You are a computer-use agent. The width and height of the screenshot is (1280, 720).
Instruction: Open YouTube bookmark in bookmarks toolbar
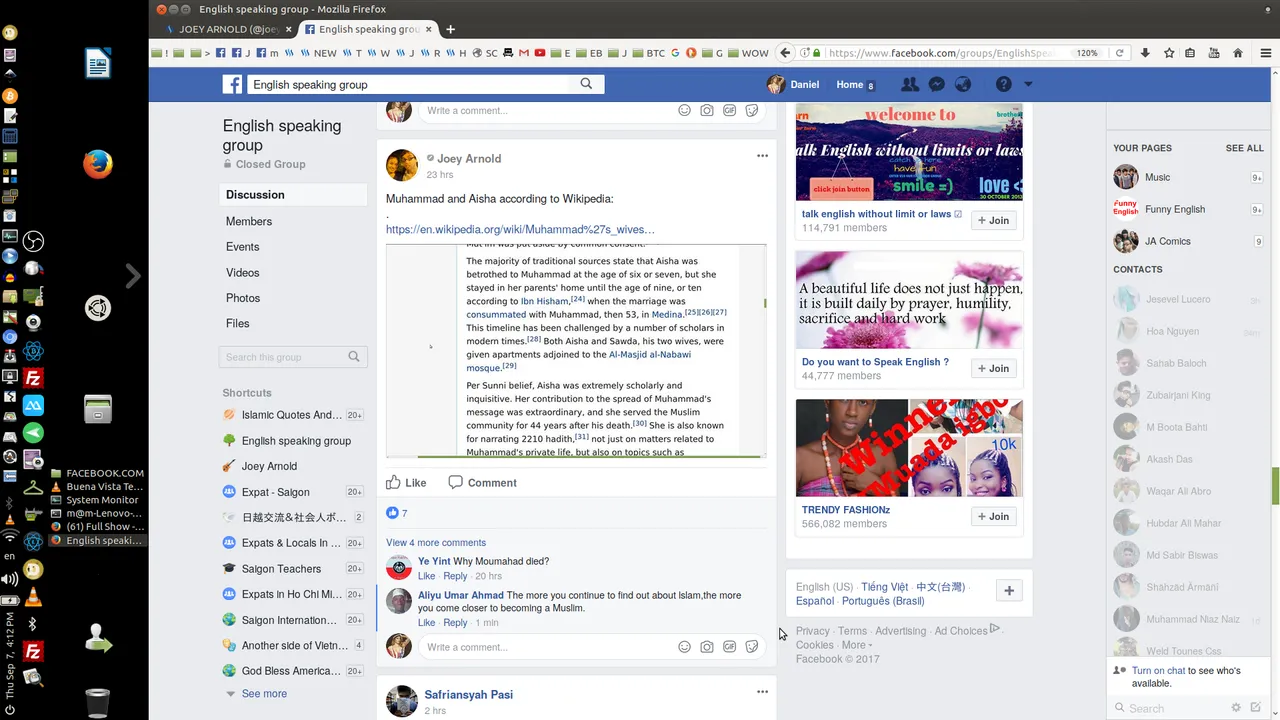[x=540, y=53]
